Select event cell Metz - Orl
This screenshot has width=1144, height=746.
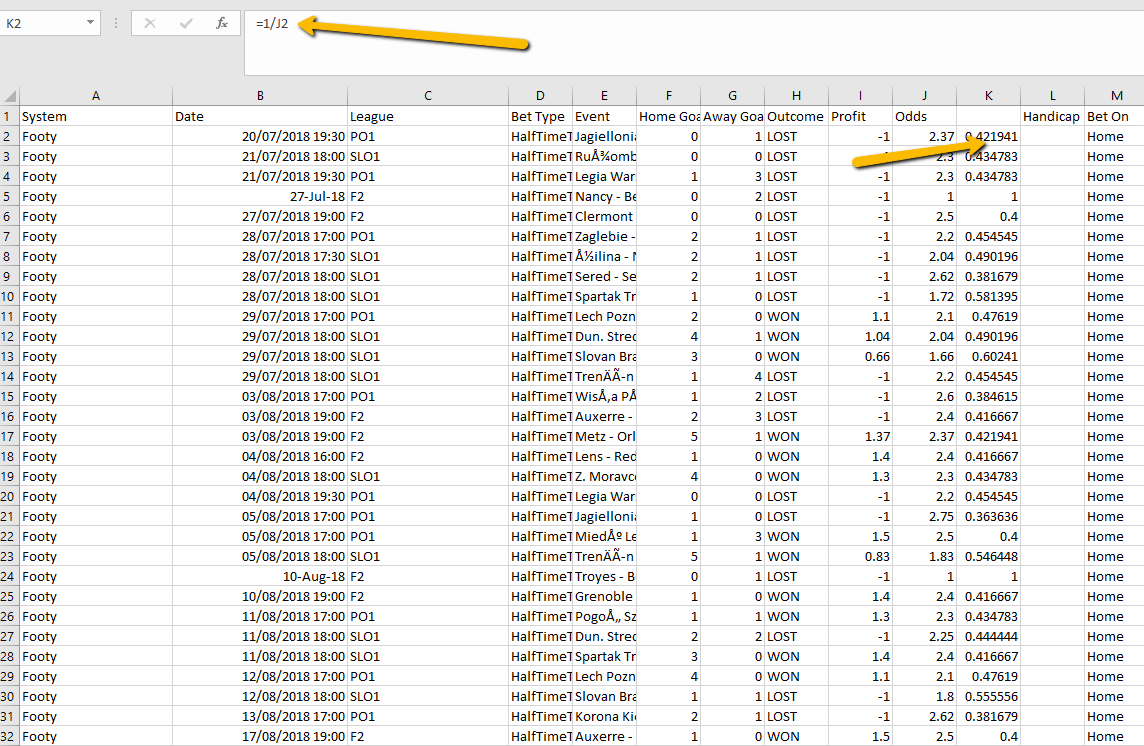[x=604, y=437]
